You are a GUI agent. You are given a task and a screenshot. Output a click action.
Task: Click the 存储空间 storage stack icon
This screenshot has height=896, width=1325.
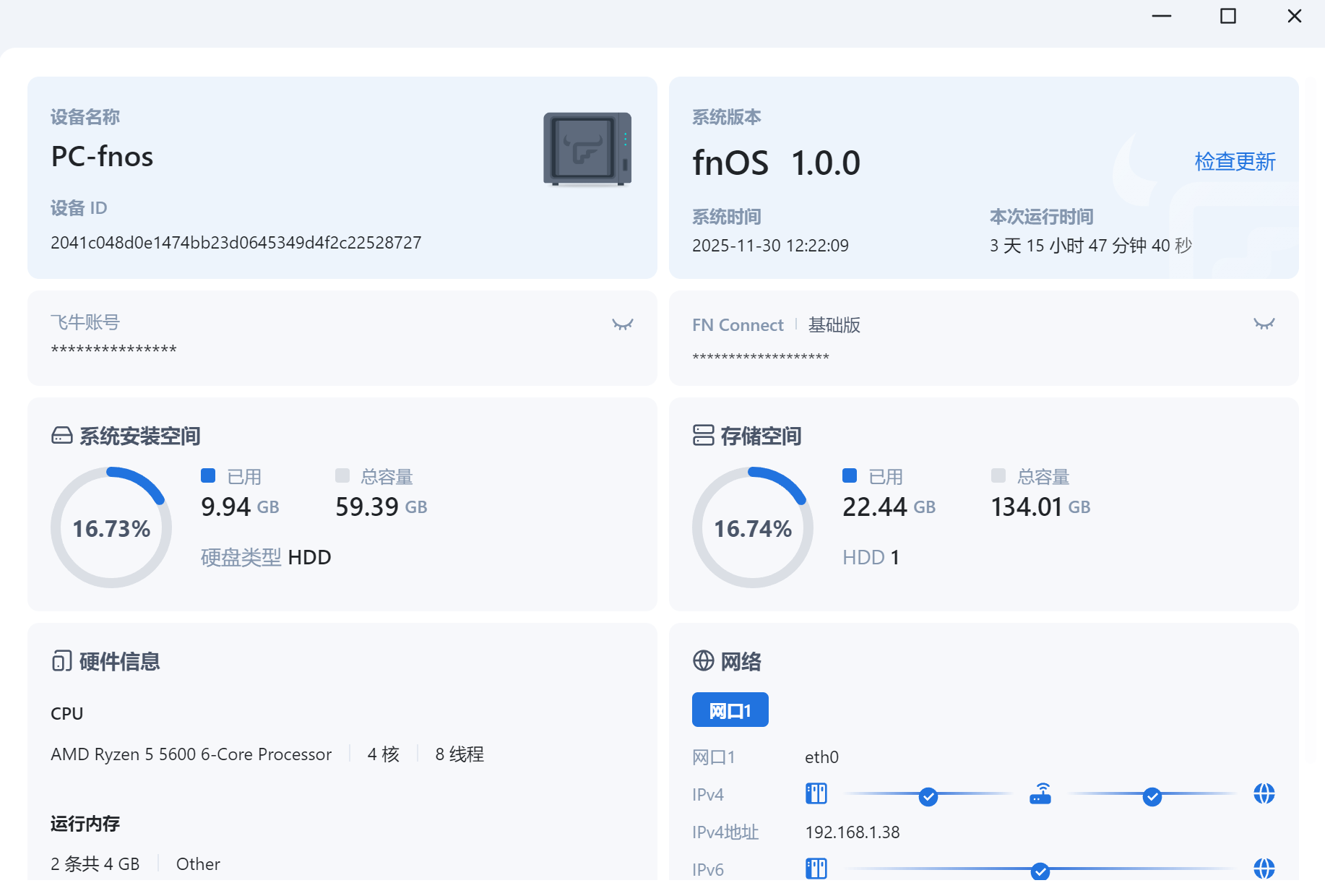coord(703,436)
